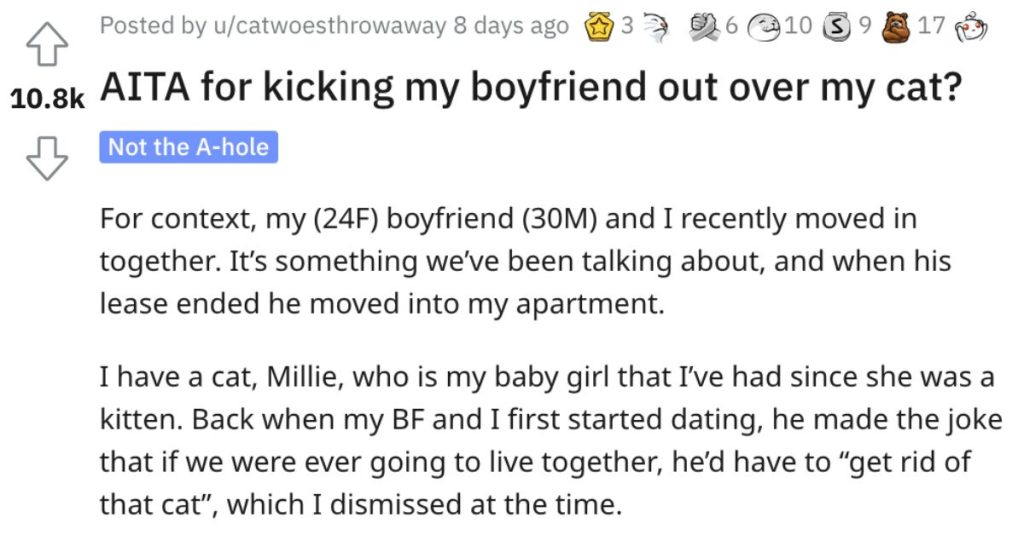Click the first paragraph starting 'For context'
Screen dimensions: 1024x535
click(525, 261)
